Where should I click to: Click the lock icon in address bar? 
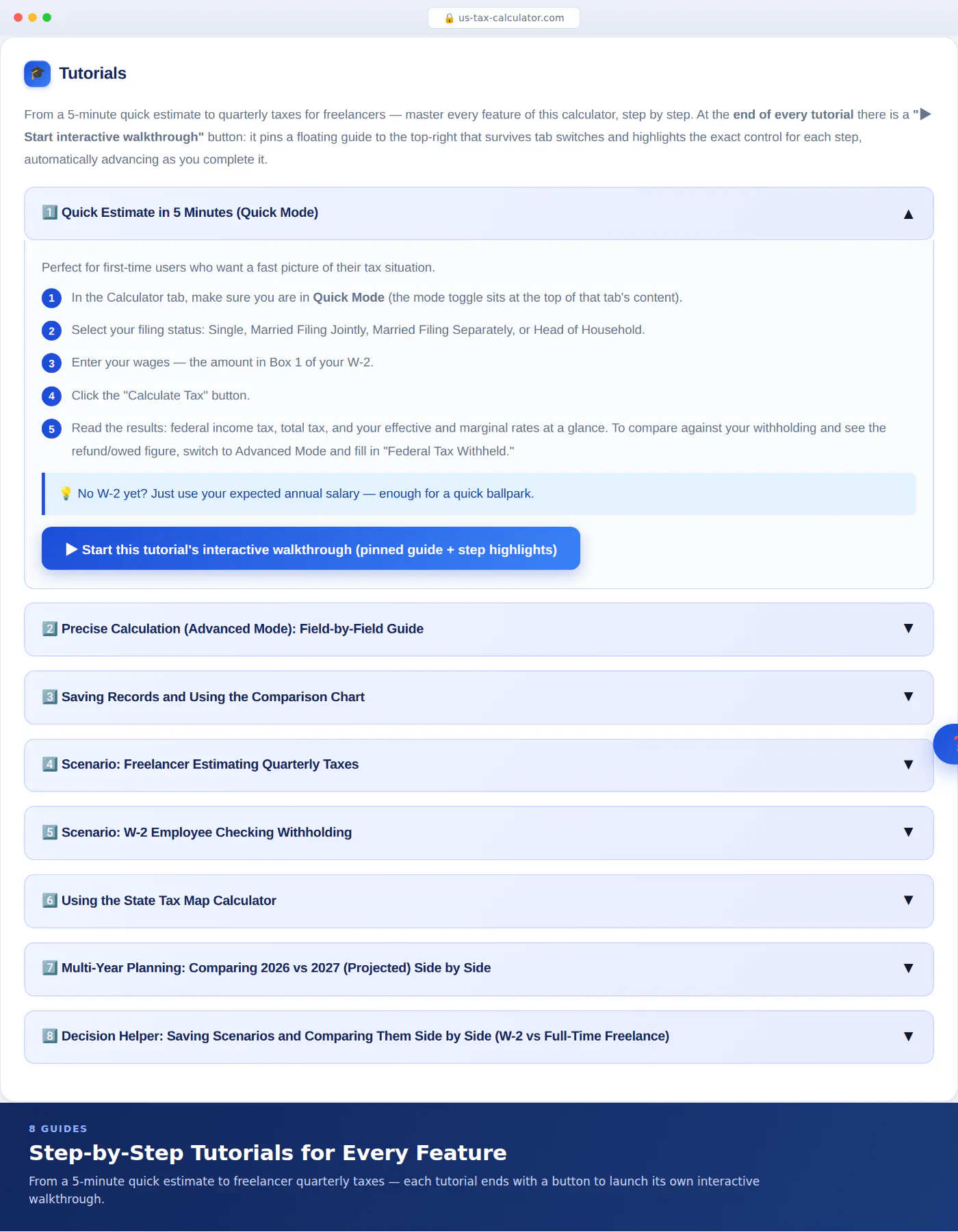[x=449, y=18]
